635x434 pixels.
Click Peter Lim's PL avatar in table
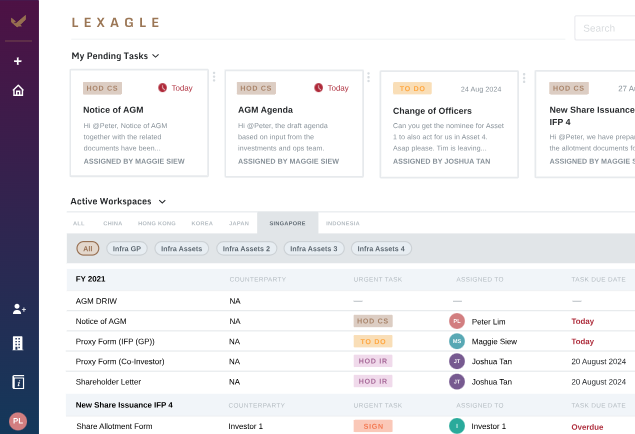(x=457, y=321)
